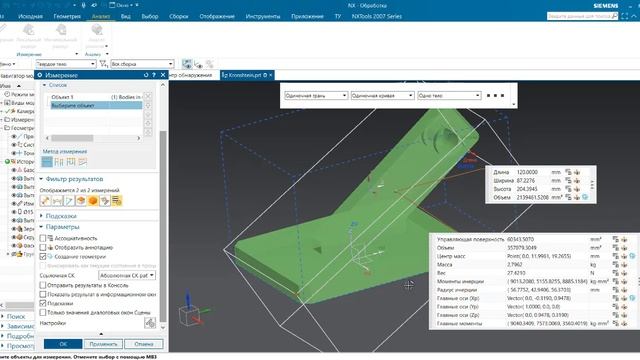Screen dimensions: 640x360
Task: Select Объект 1 row in the list
Action: point(96,97)
